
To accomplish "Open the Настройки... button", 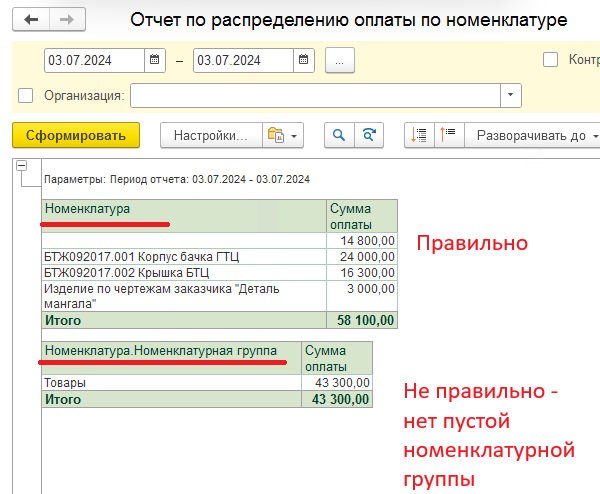I will [210, 135].
